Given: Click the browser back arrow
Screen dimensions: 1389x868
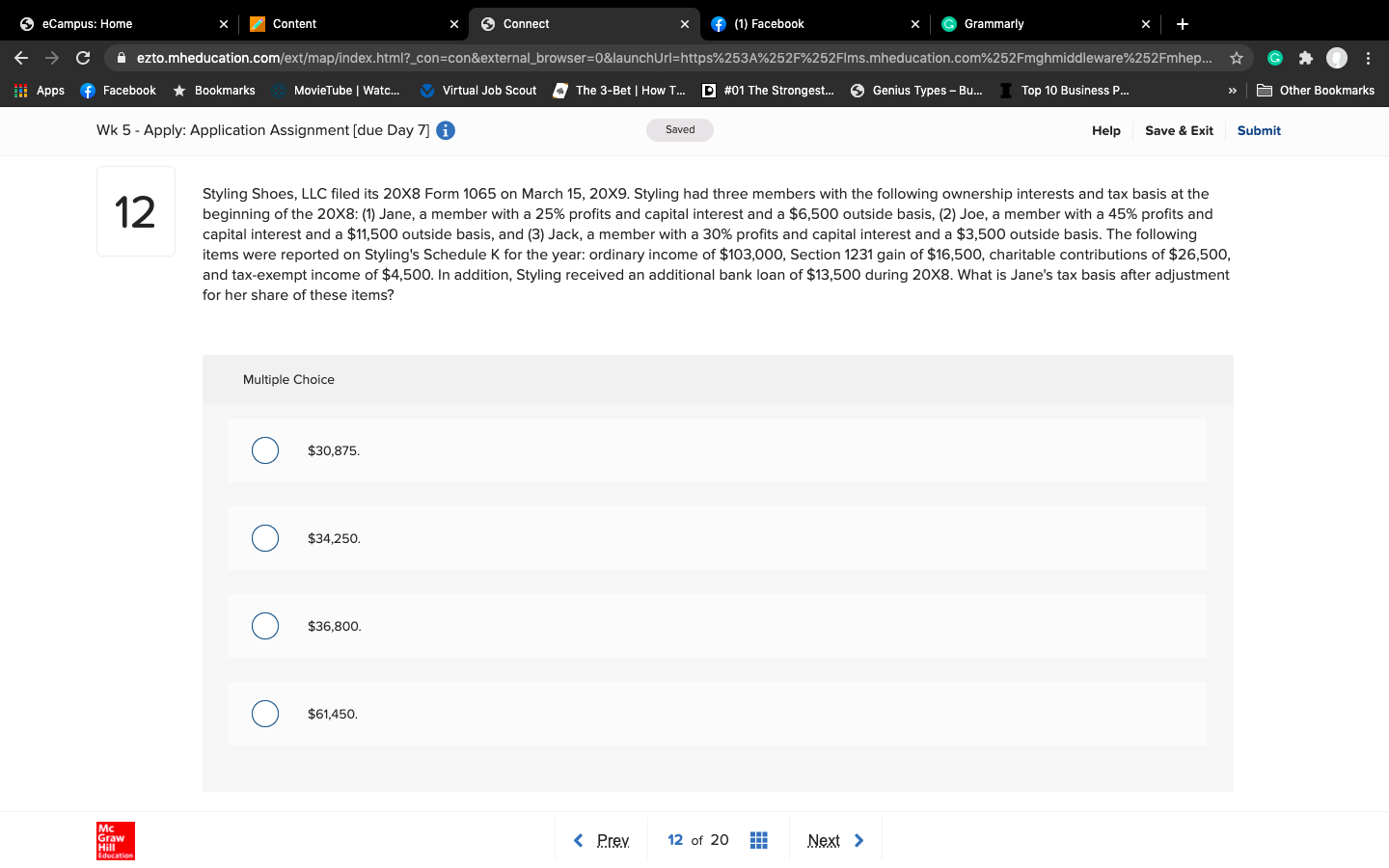Looking at the screenshot, I should [21, 58].
